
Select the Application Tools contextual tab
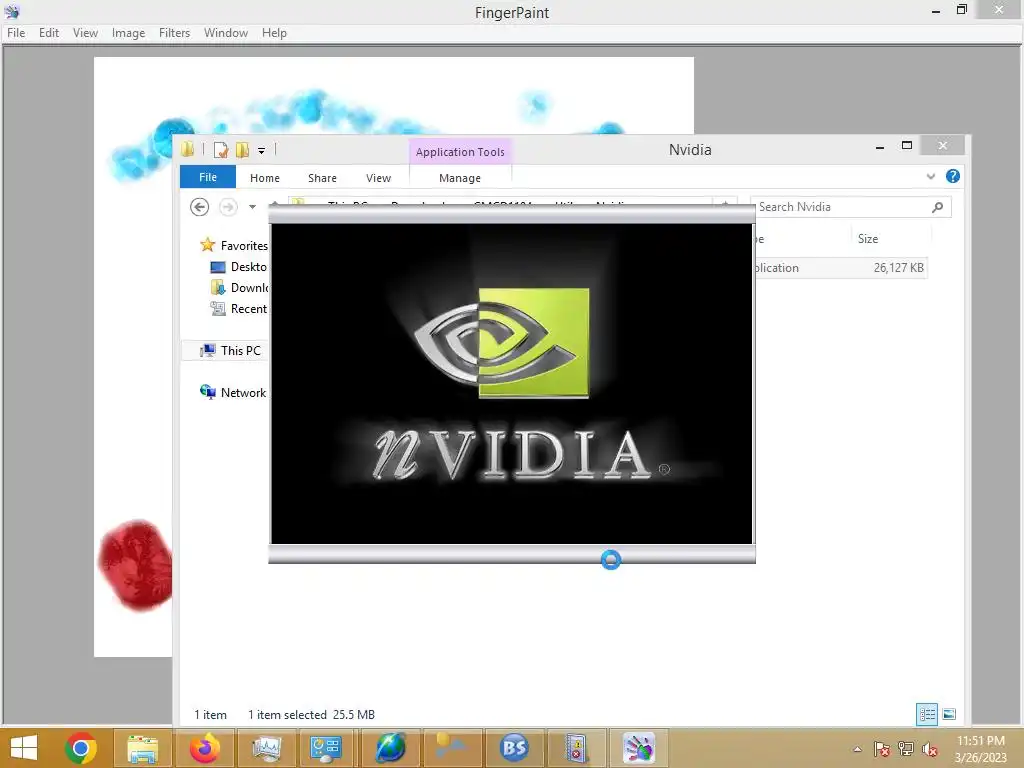pyautogui.click(x=460, y=152)
